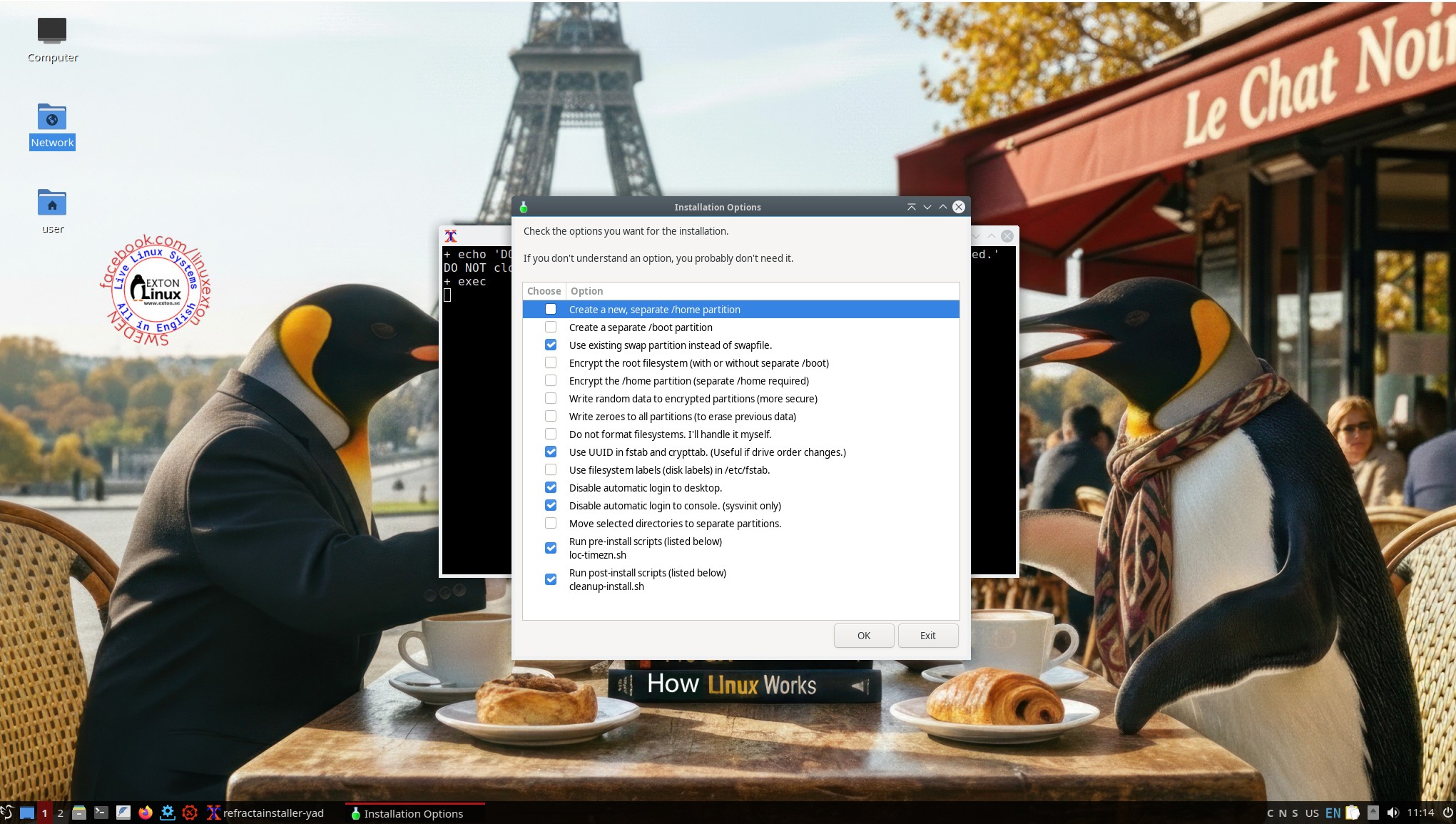Open the blue gear software installer icon
Screen dimensions: 1456x824
[168, 813]
